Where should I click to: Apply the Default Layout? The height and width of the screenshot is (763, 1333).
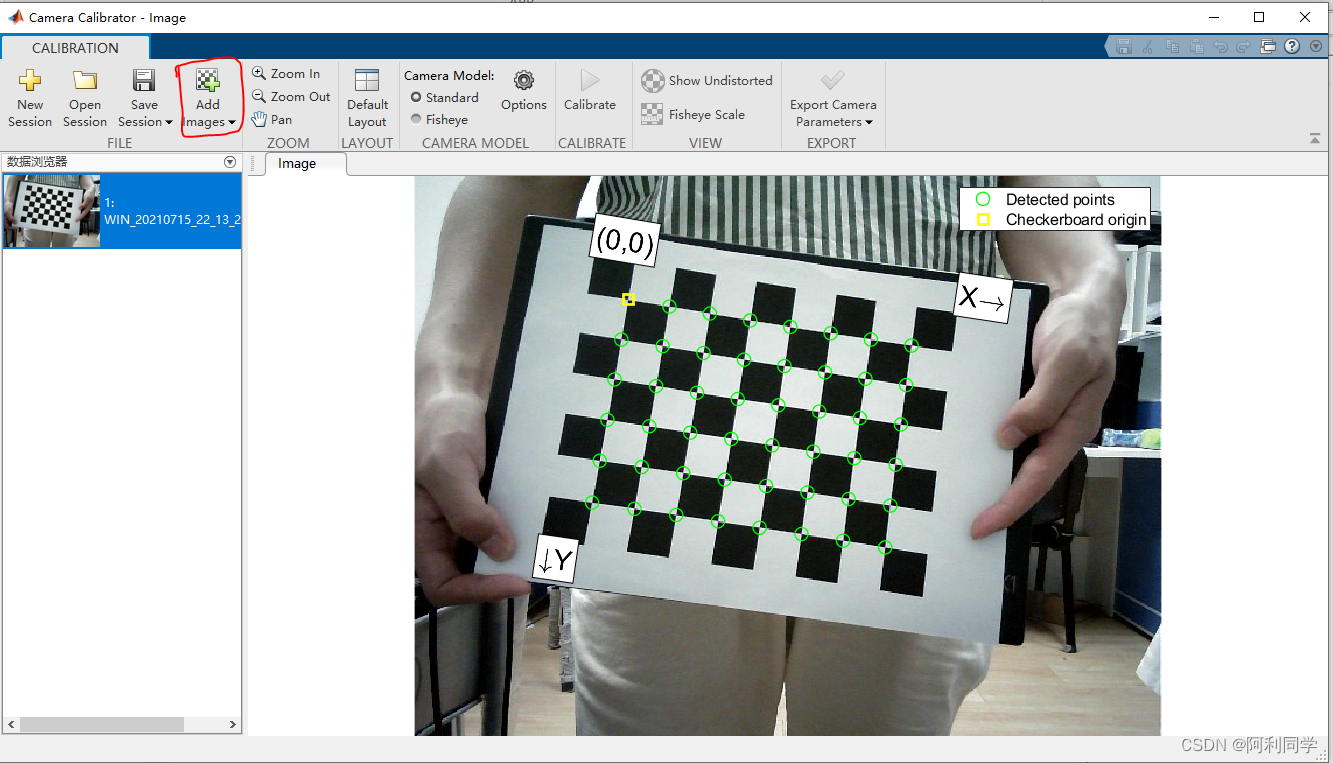(x=367, y=98)
